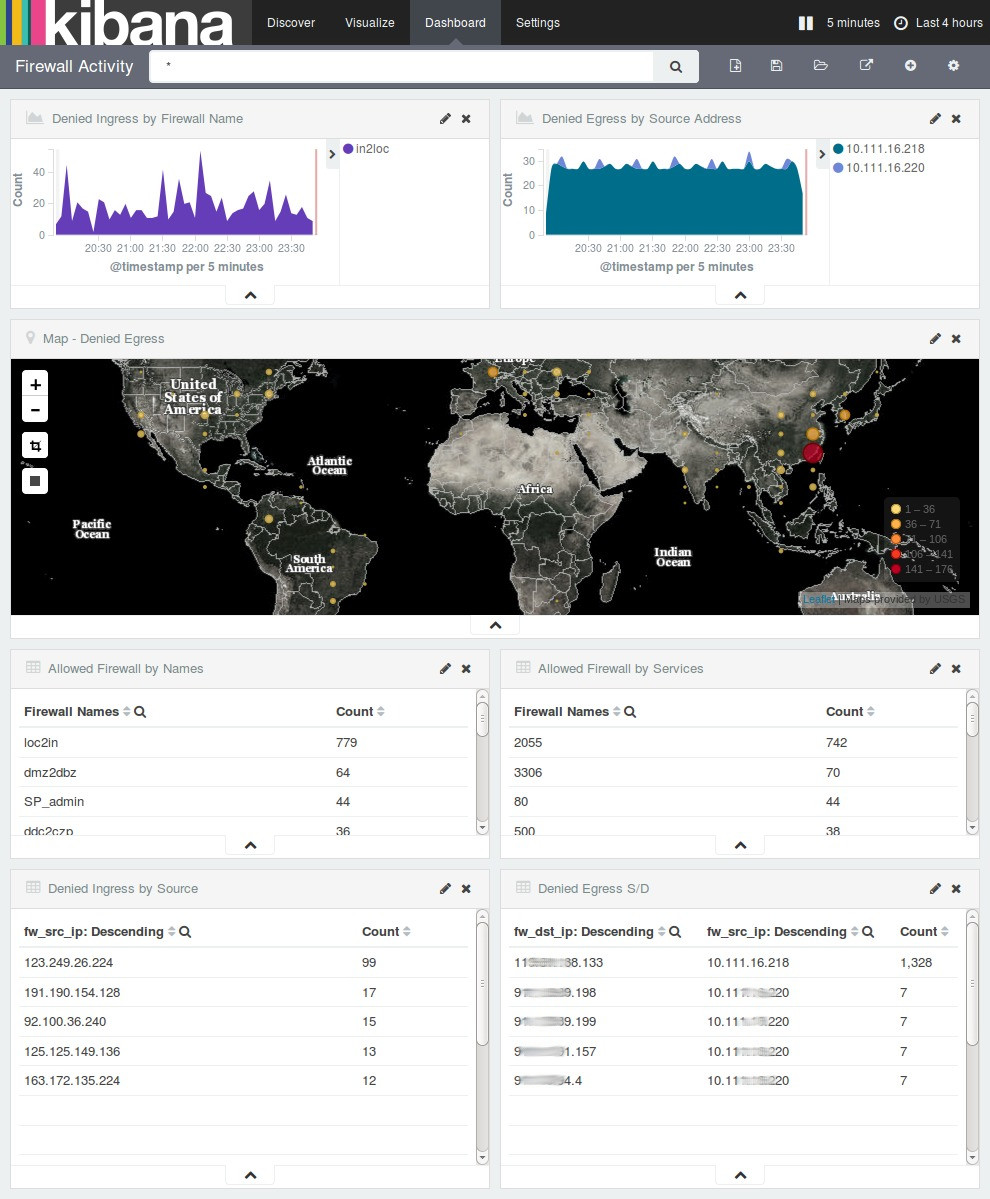Open the Last 4 hours time picker
This screenshot has height=1199, width=990.
tap(938, 23)
